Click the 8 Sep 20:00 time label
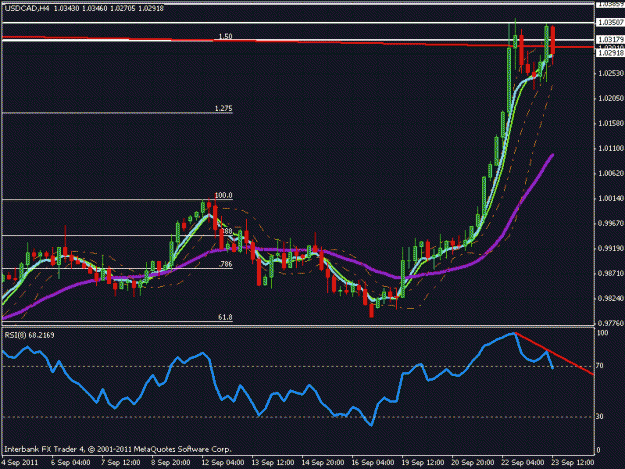Screen dimensions: 625x469 171,462
